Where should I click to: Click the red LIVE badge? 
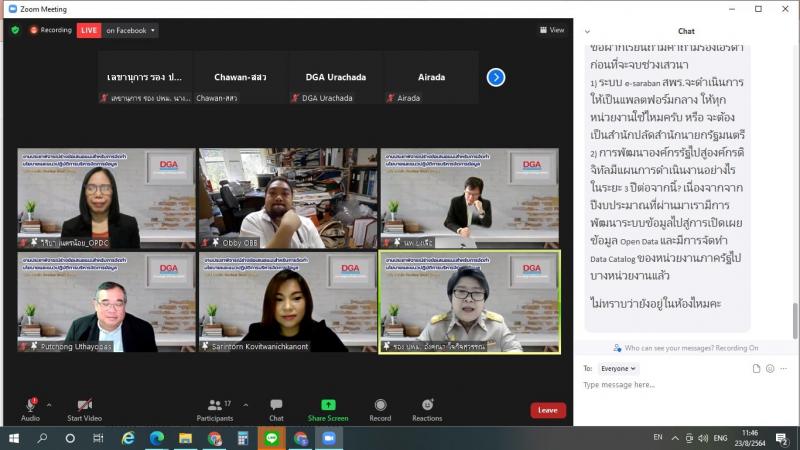(89, 30)
